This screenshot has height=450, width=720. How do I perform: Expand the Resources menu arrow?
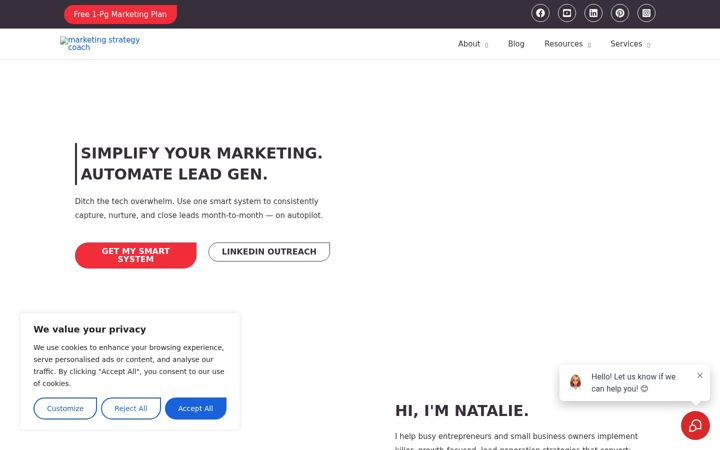click(x=589, y=45)
